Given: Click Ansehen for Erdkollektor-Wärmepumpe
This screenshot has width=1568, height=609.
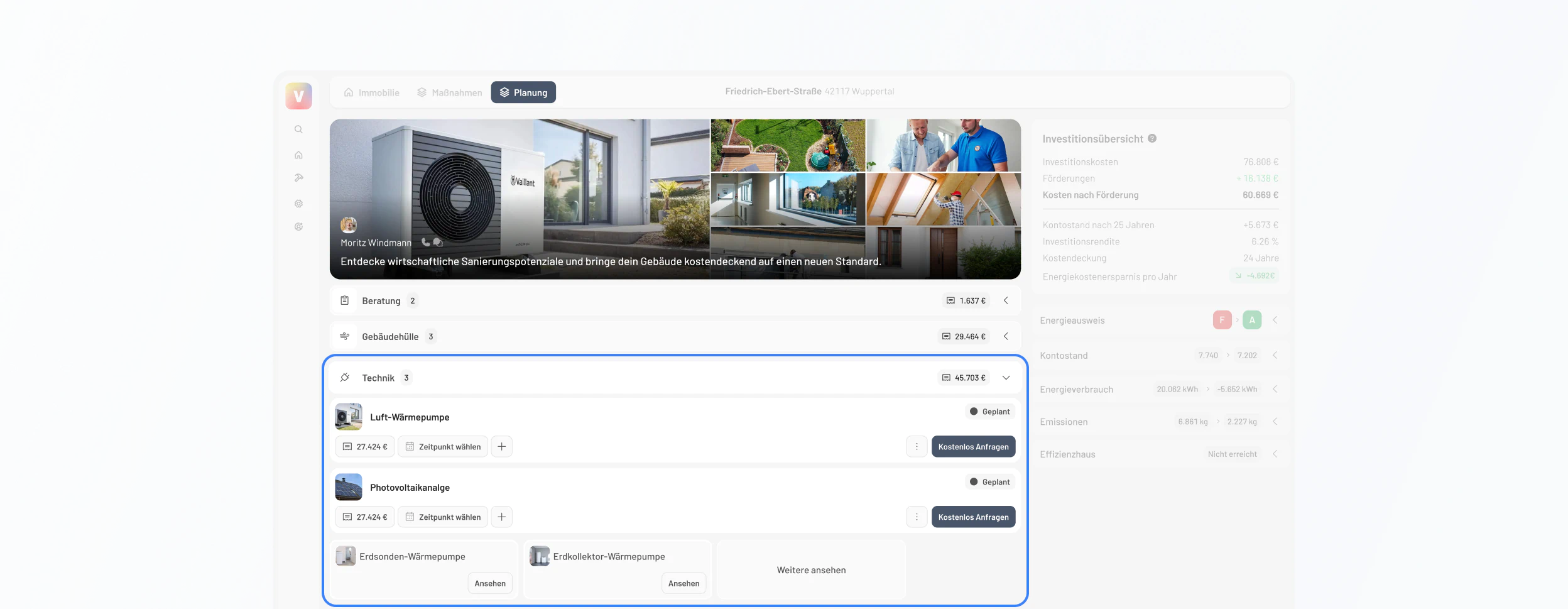Looking at the screenshot, I should click(x=683, y=583).
